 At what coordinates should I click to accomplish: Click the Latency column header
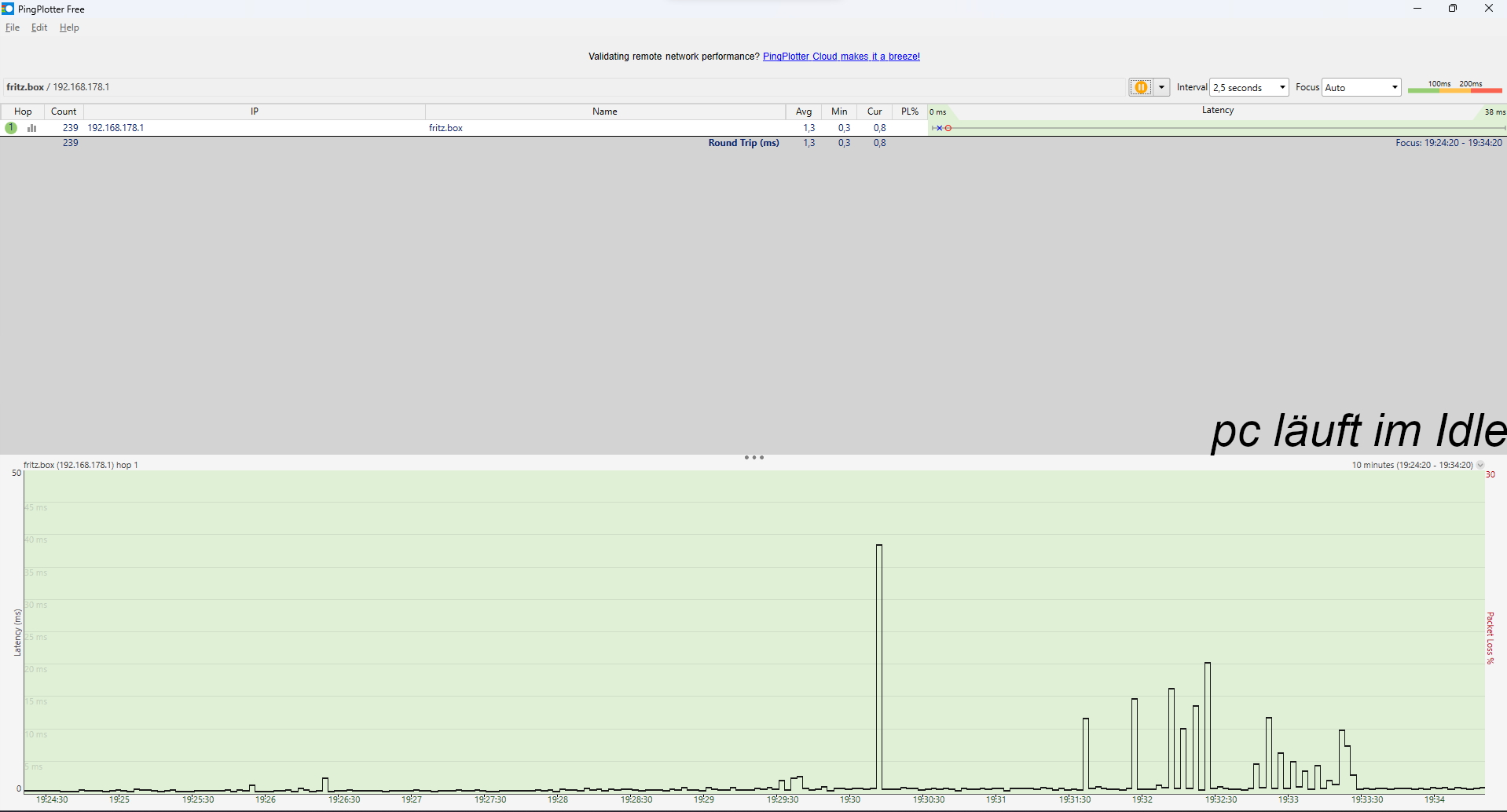(1217, 111)
